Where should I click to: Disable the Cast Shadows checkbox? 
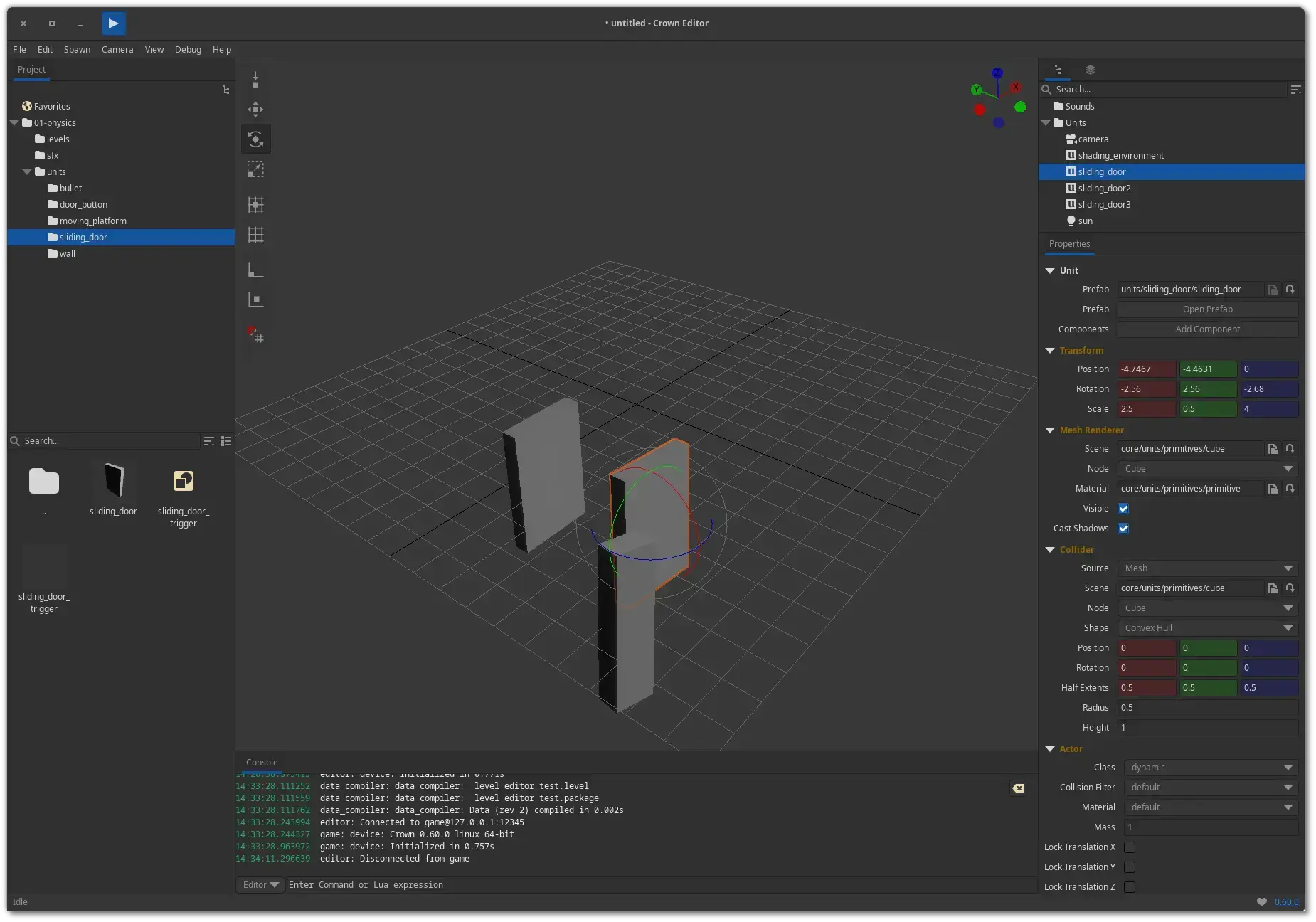[1123, 529]
